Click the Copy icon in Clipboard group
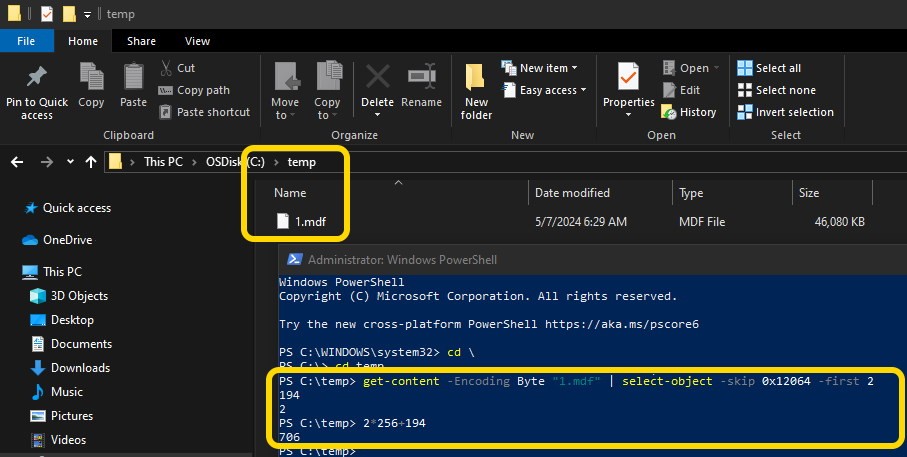The width and height of the screenshot is (907, 457). (x=91, y=78)
